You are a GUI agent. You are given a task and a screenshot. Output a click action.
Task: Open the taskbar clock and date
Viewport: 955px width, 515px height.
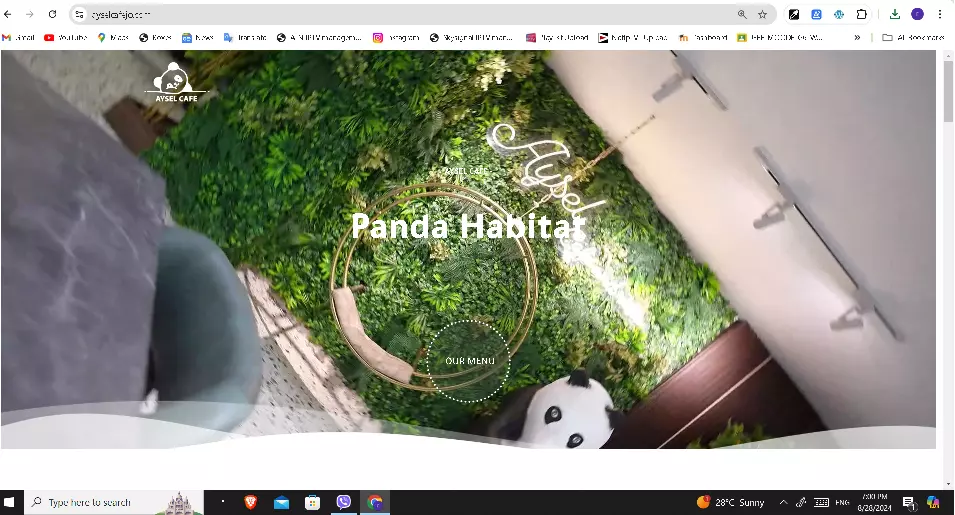(x=875, y=502)
